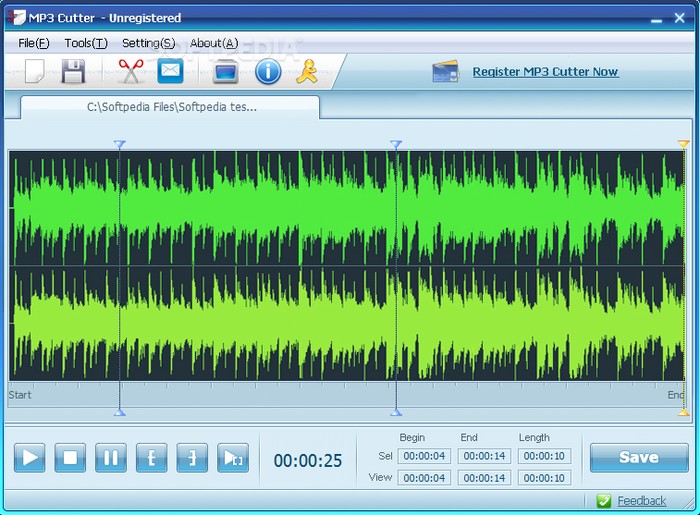This screenshot has width=700, height=515.
Task: Set selection begin with left brace button
Action: 151,458
